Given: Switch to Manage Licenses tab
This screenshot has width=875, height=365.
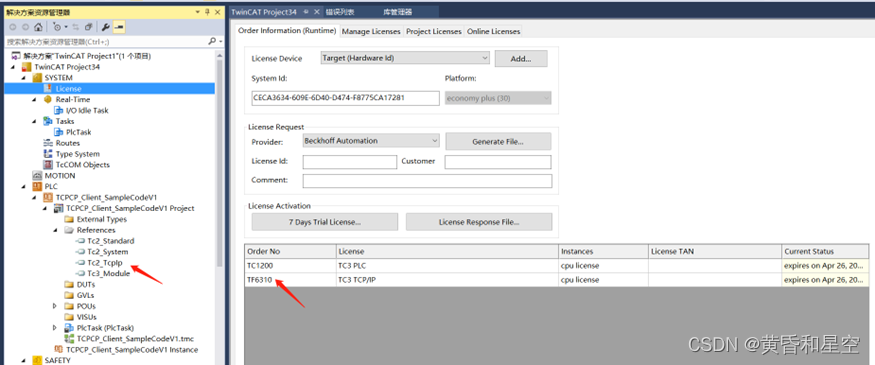Looking at the screenshot, I should (x=371, y=31).
